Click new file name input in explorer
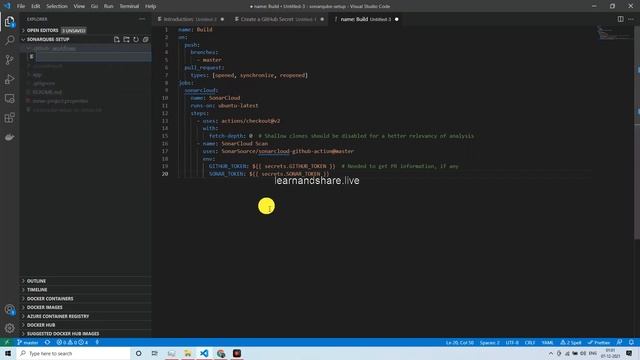 [x=93, y=57]
